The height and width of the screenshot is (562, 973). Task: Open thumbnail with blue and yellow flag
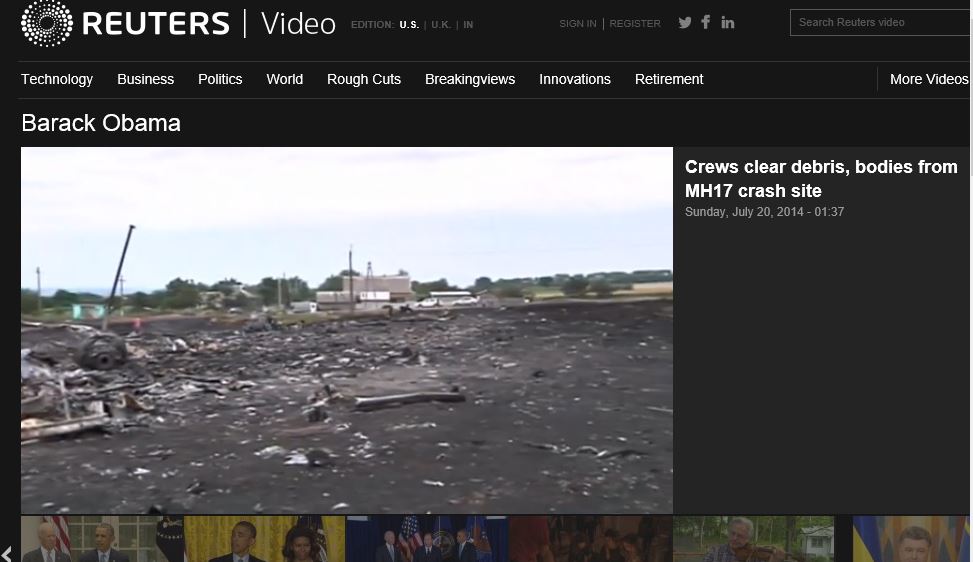pyautogui.click(x=912, y=539)
